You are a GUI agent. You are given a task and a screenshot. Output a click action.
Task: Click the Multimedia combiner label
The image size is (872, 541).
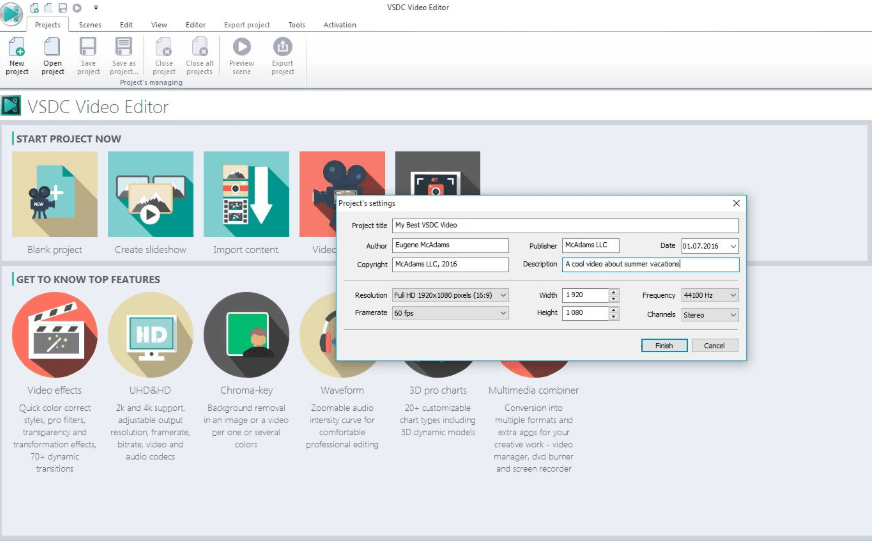[533, 390]
